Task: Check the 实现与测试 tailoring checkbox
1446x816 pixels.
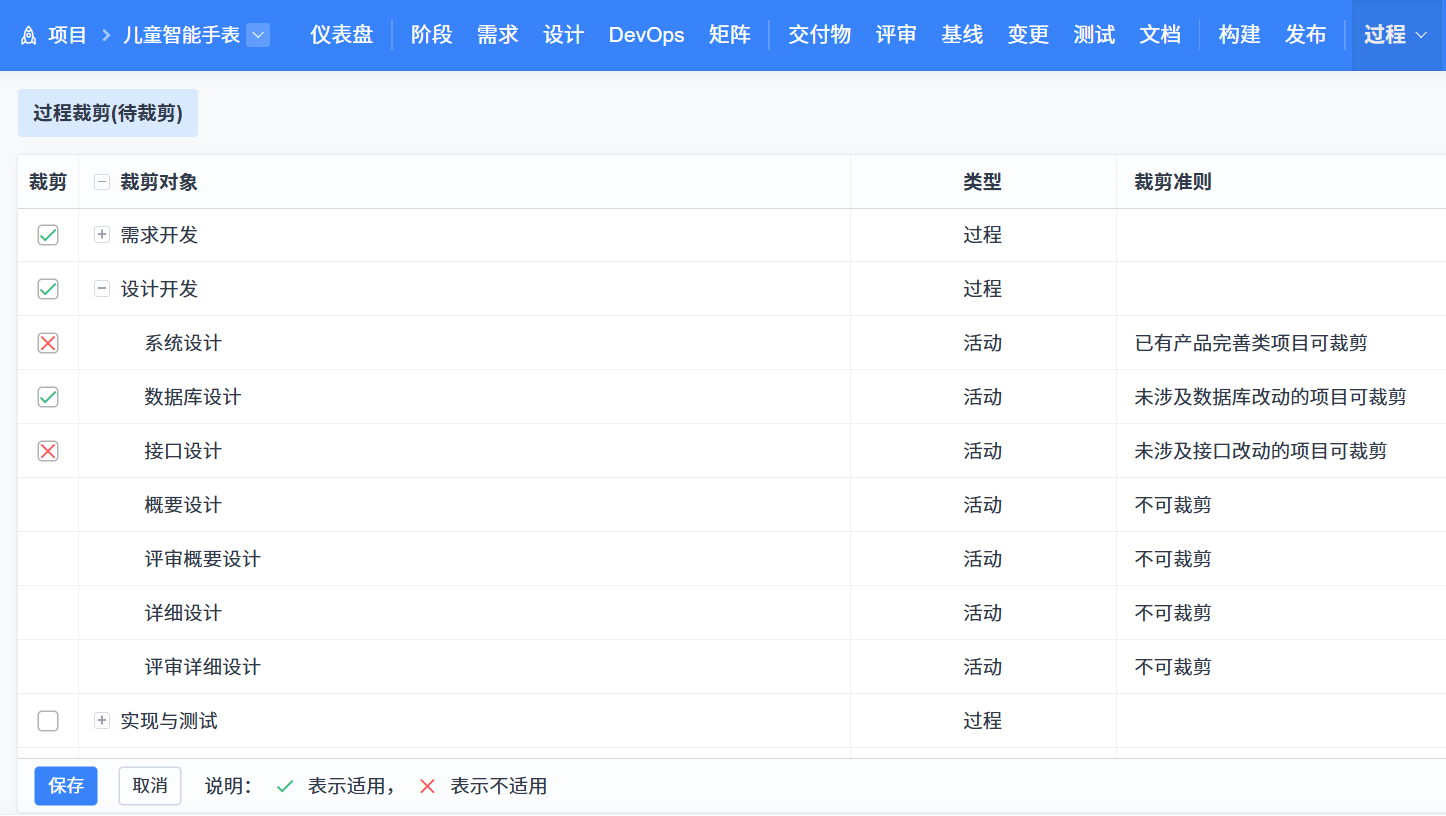Action: pyautogui.click(x=48, y=721)
